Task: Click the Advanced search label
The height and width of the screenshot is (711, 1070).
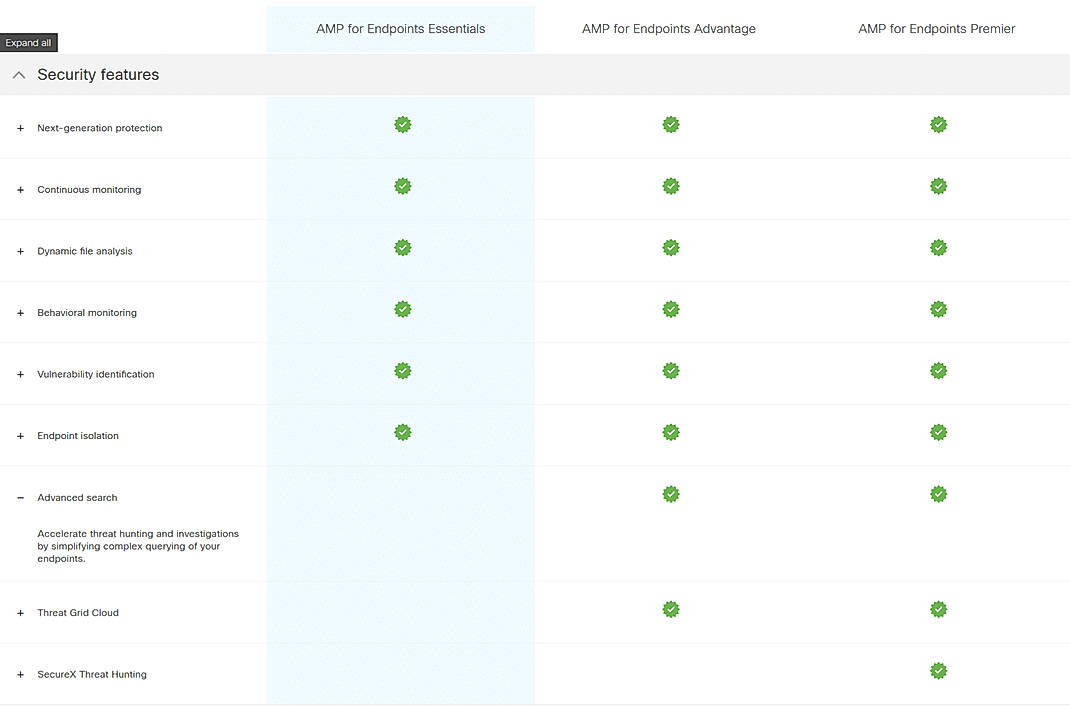Action: 77,498
